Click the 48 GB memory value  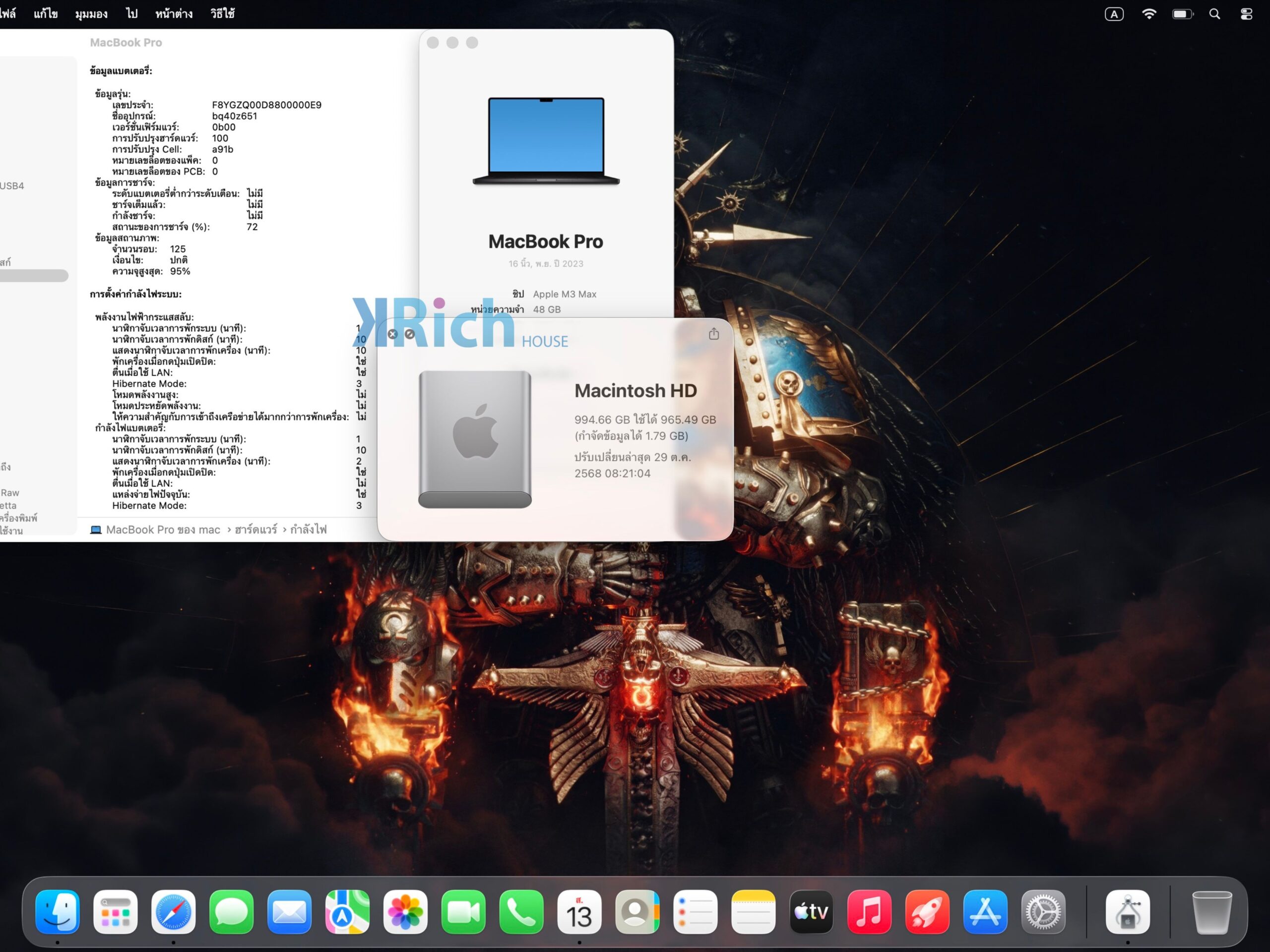pos(547,309)
